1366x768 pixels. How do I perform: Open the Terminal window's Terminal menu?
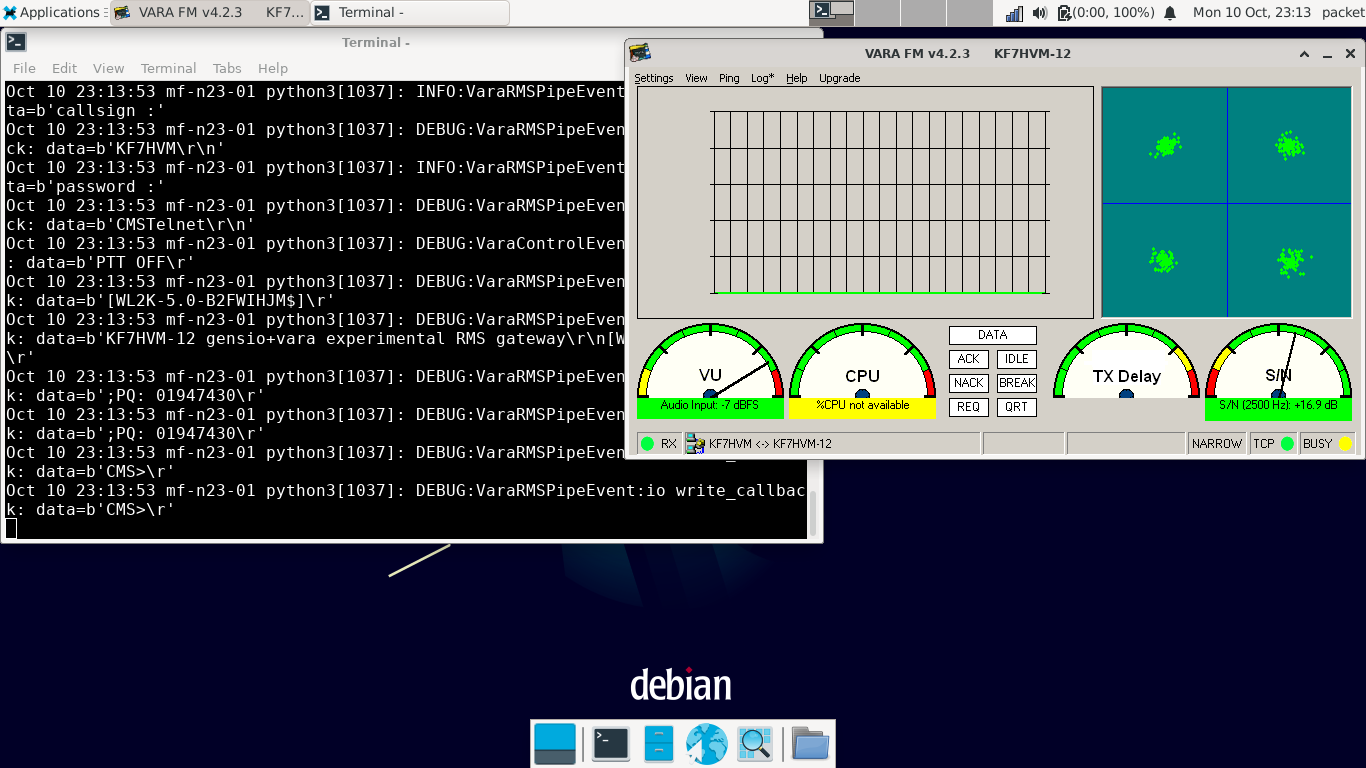pos(168,68)
